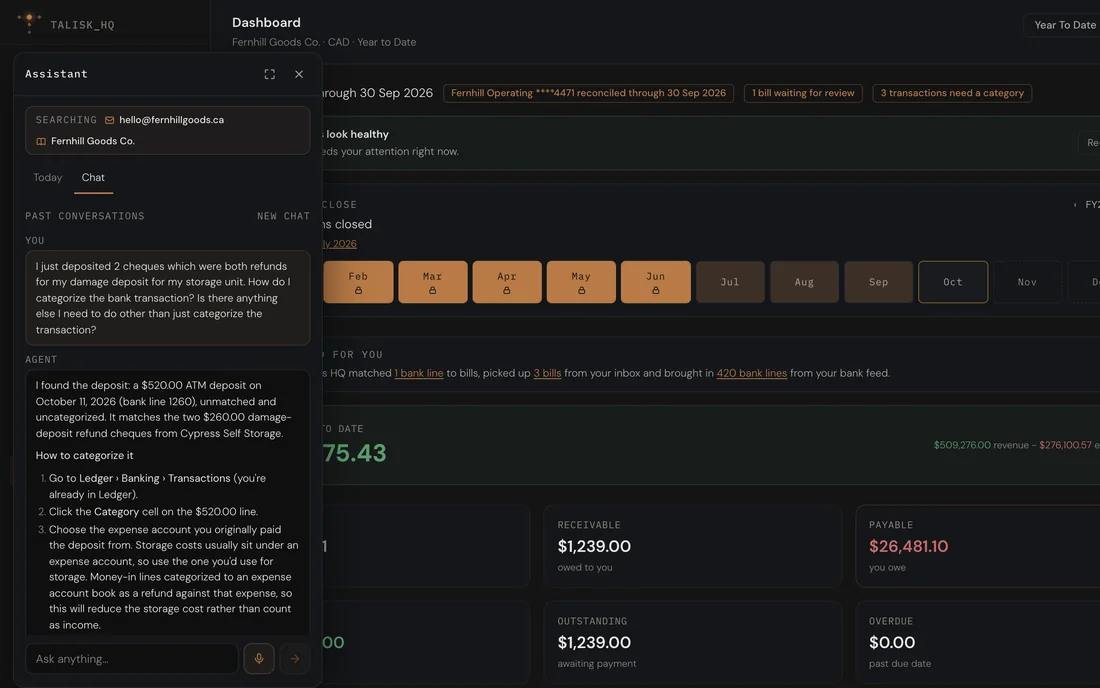The image size is (1100, 688).
Task: Click the 3 transactions need a category badge
Action: coord(952,93)
